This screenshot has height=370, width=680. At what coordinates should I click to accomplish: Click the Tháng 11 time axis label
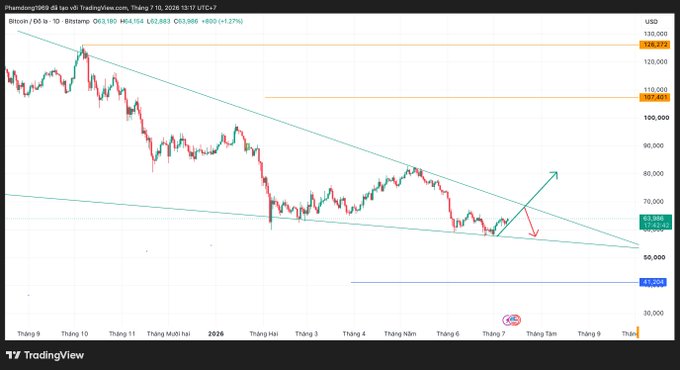pos(122,334)
